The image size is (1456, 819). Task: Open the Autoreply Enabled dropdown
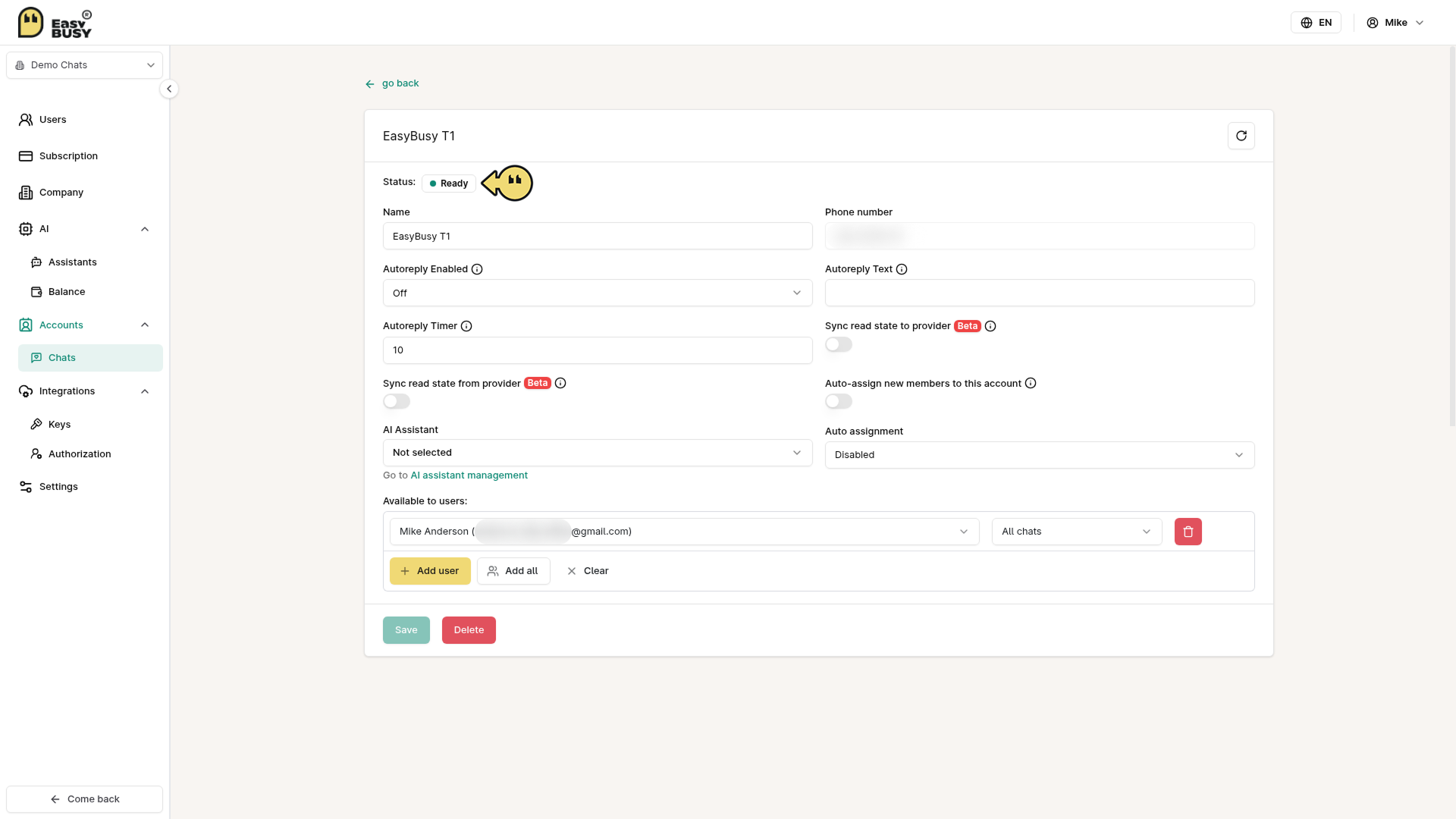tap(598, 293)
